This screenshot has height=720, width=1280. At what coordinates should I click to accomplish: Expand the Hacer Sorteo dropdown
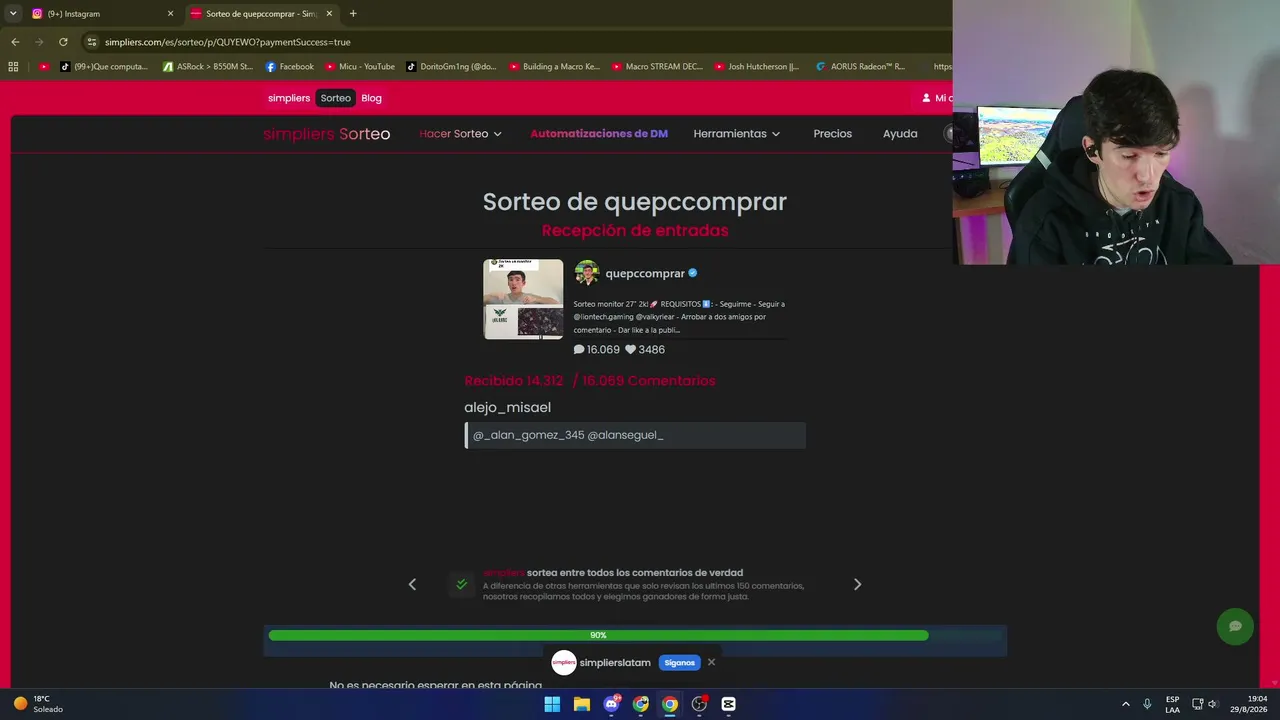(461, 134)
